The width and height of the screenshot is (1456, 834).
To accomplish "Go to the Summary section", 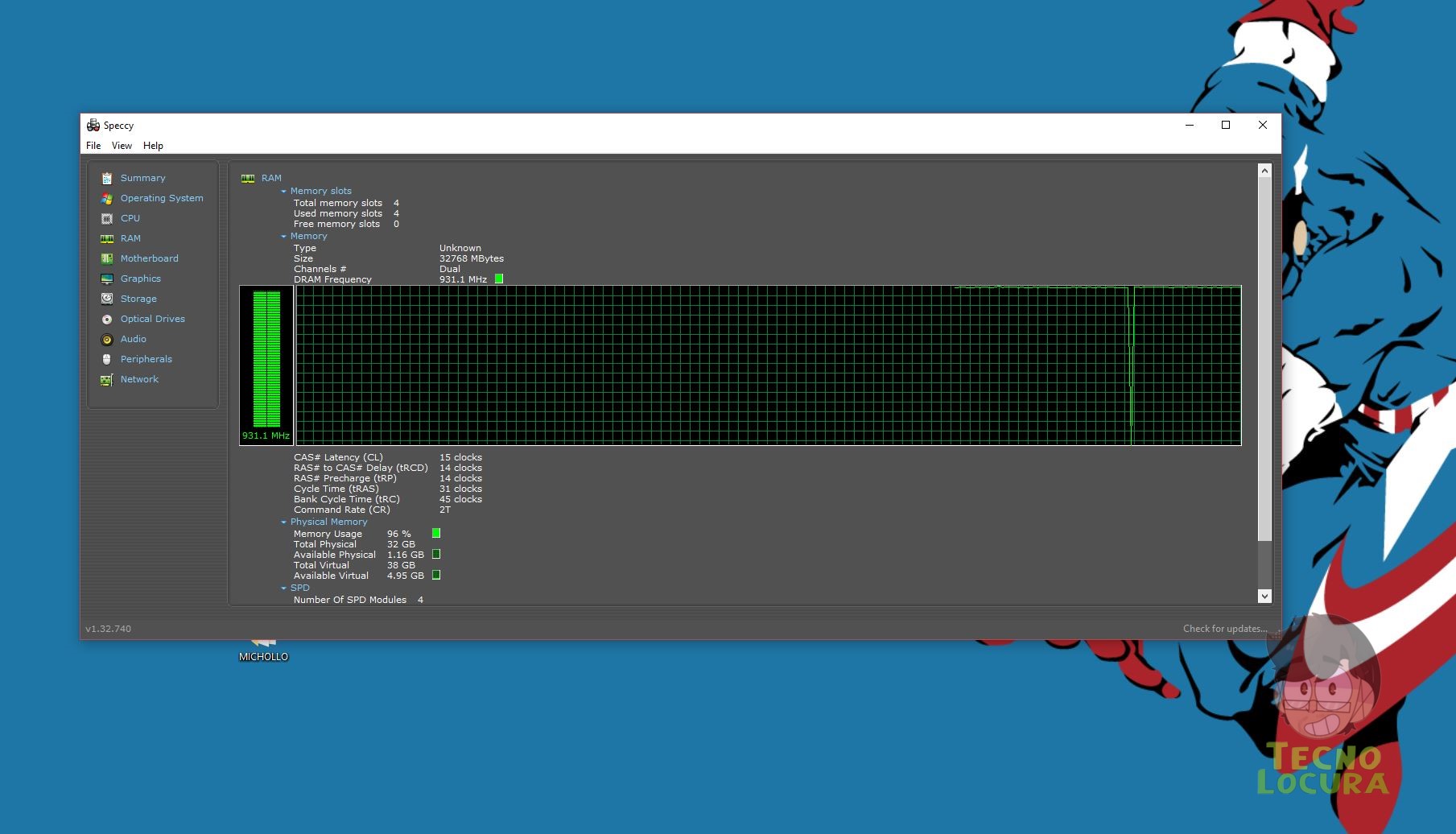I will point(143,178).
